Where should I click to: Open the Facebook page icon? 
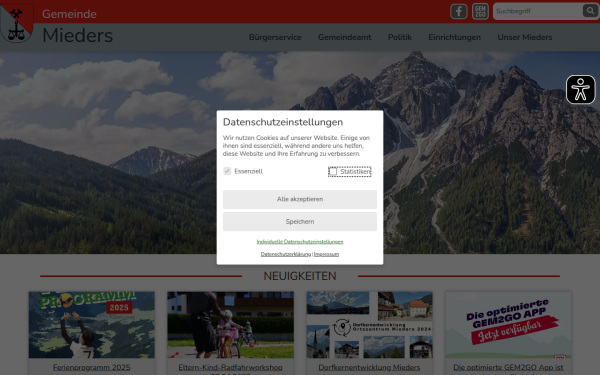click(x=458, y=11)
